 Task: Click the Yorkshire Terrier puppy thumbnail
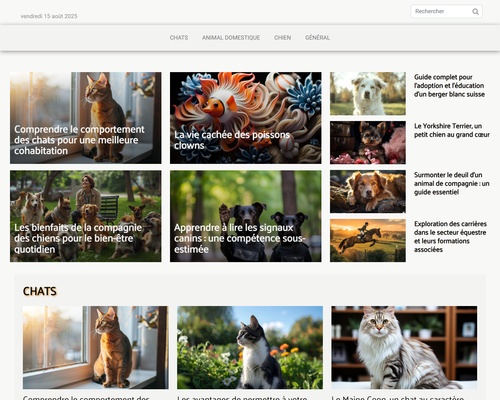pos(368,143)
